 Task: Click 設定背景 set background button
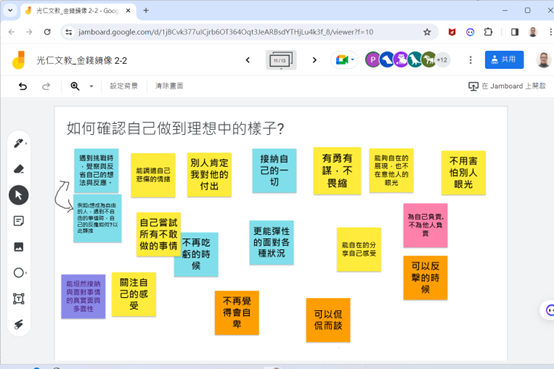coord(124,86)
